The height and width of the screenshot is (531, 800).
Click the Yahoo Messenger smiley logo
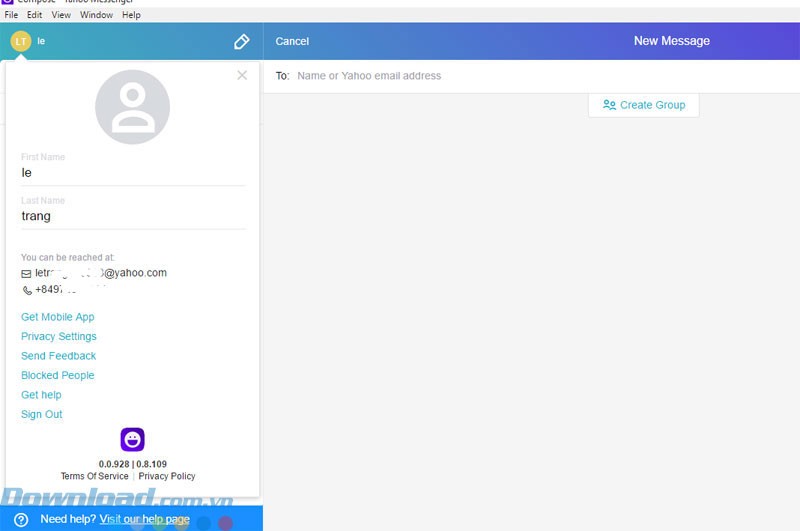[132, 439]
